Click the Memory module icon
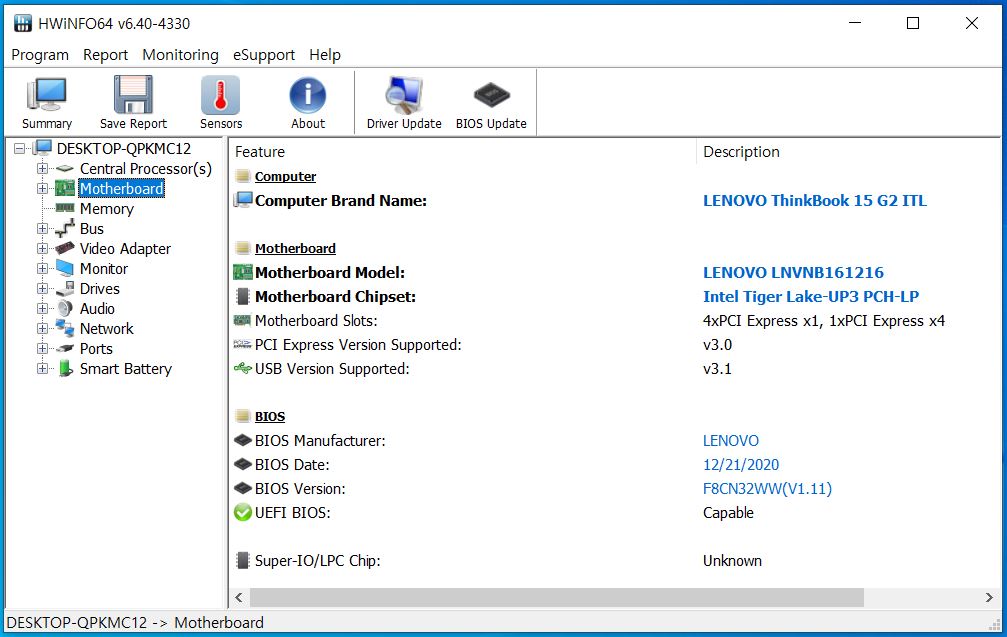 [x=65, y=207]
